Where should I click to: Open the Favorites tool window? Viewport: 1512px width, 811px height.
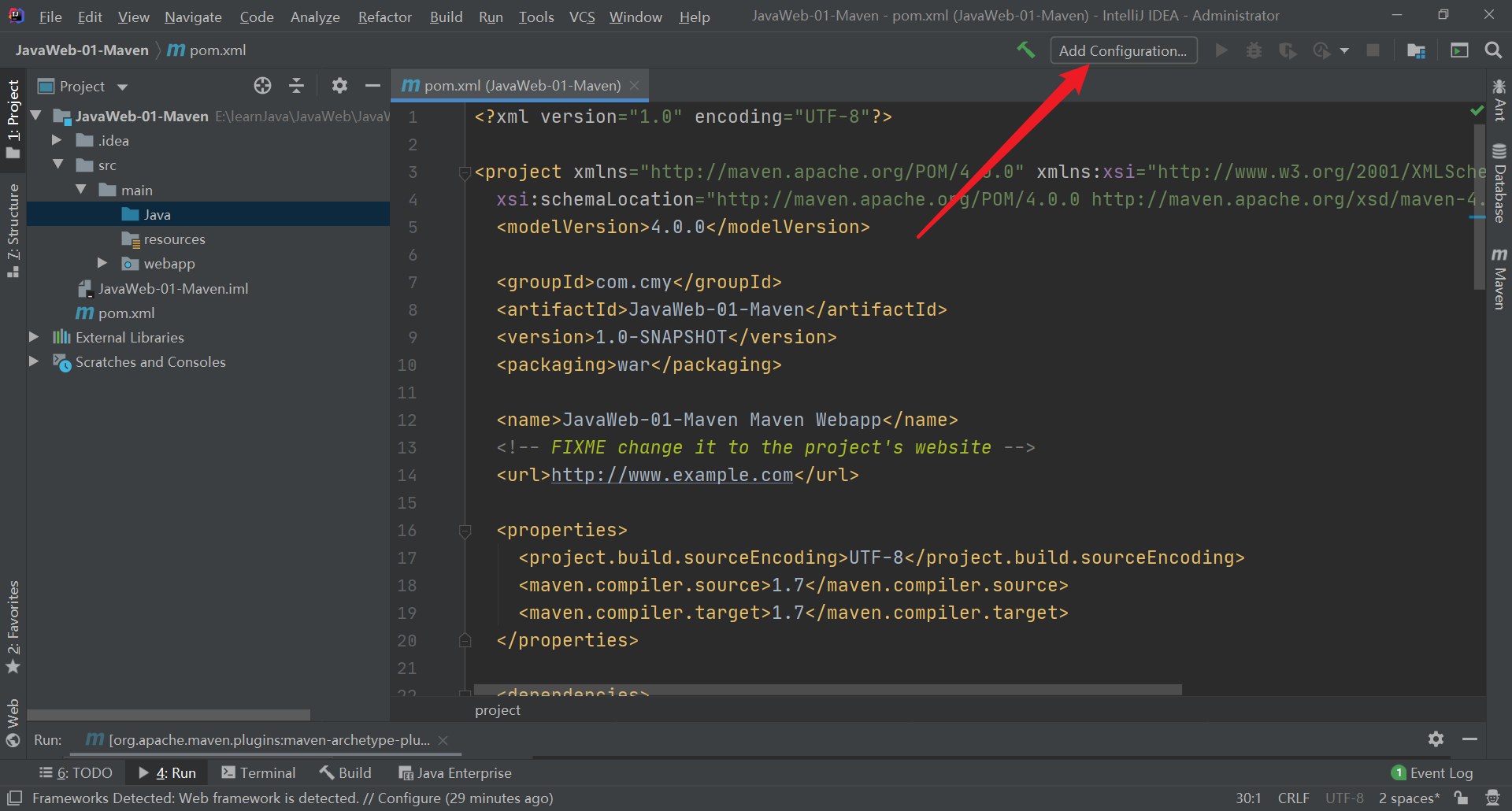[x=13, y=628]
